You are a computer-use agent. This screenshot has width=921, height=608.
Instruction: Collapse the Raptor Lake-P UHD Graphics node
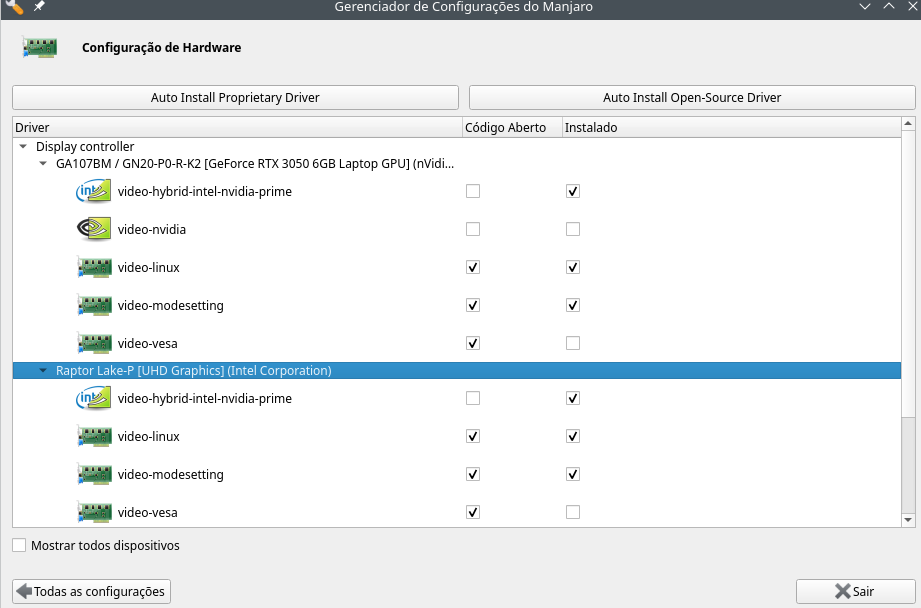(x=43, y=371)
